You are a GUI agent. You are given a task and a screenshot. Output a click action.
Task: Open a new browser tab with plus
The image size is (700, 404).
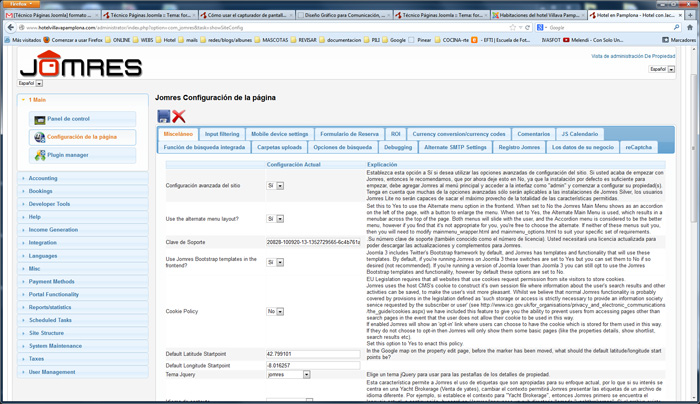coord(691,15)
